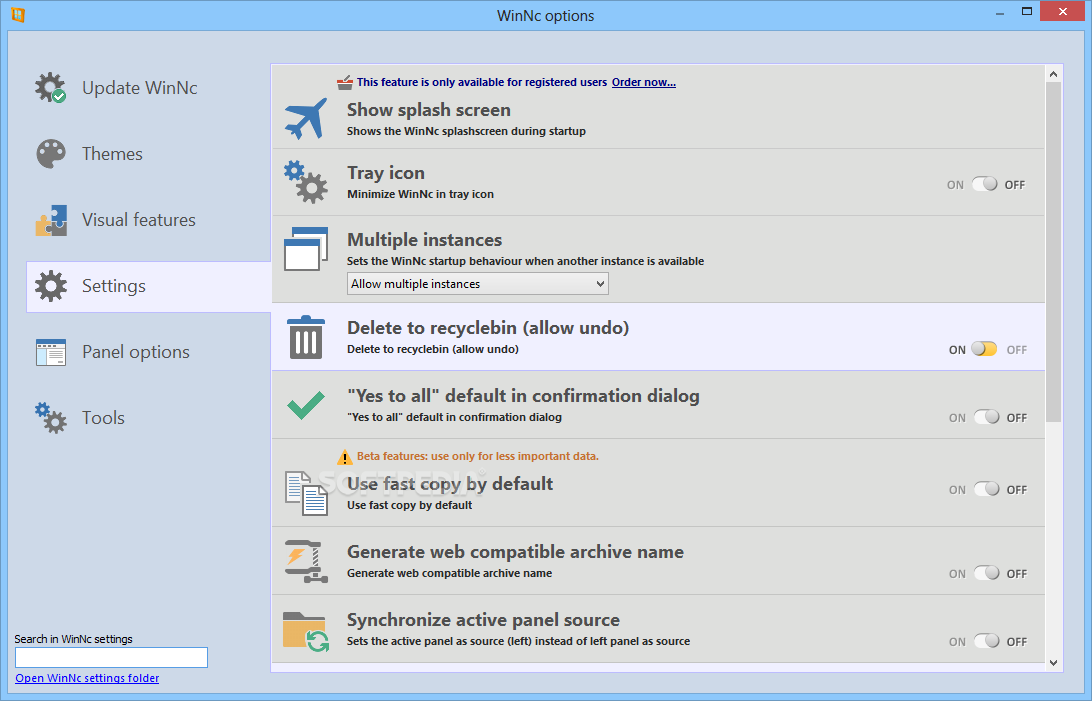Toggle Delete to recyclebin switch
This screenshot has width=1092, height=701.
(985, 349)
